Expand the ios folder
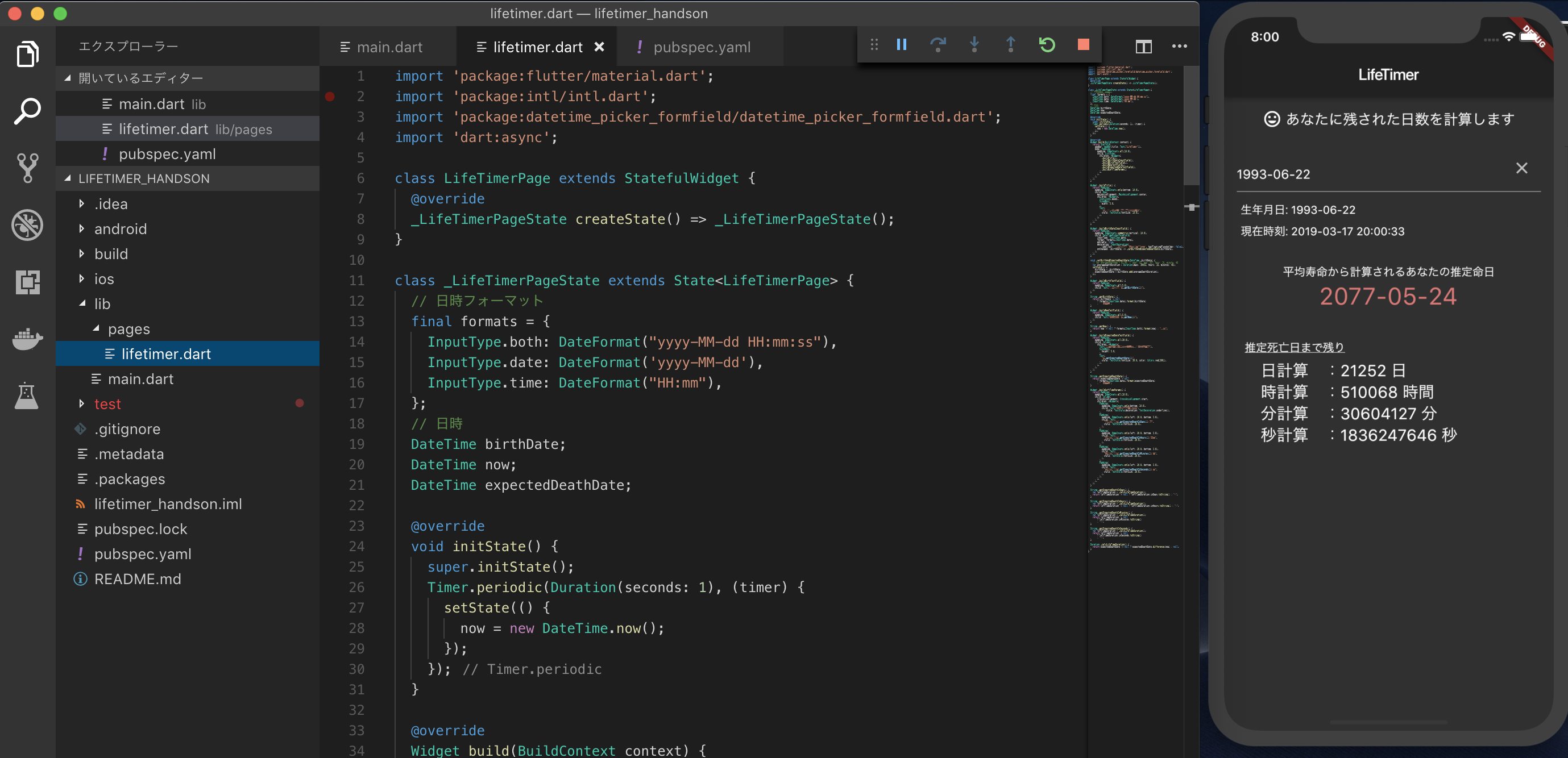Screen dimensions: 1568x758 188,278
